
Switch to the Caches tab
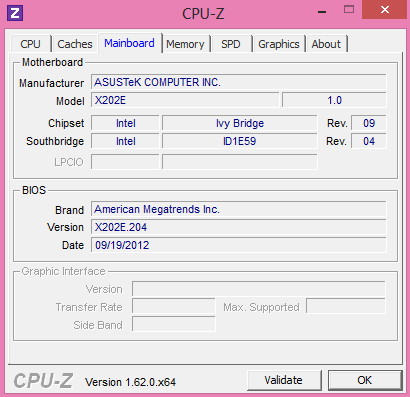[x=75, y=44]
